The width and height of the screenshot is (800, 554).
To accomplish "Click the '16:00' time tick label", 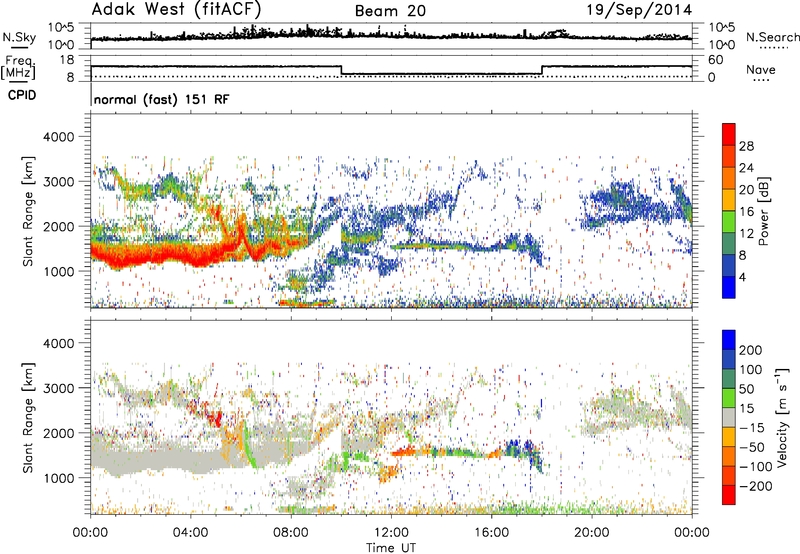I will (491, 533).
